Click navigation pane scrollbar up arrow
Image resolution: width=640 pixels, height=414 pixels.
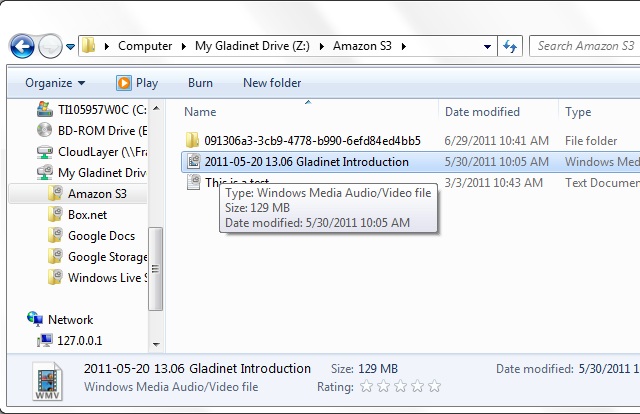point(156,109)
